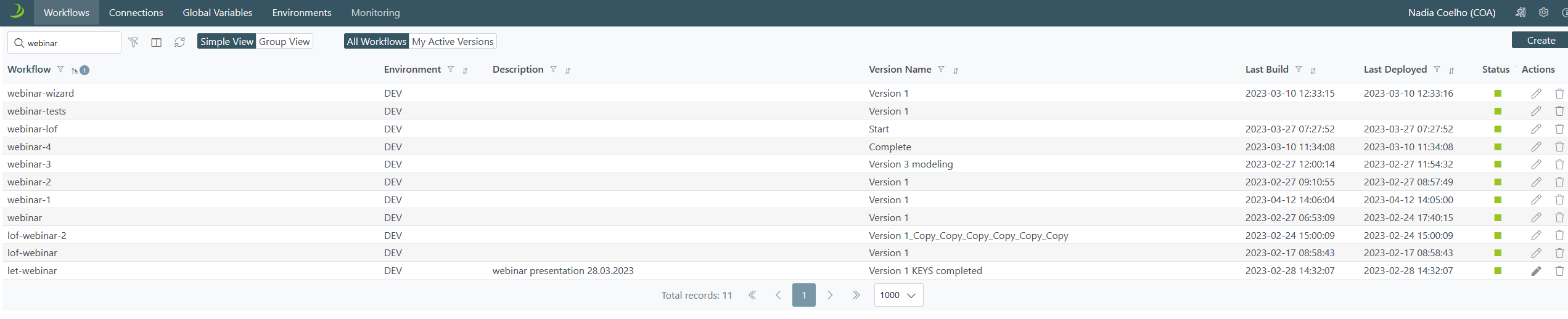
Task: Click the green crescent app logo
Action: tap(17, 11)
